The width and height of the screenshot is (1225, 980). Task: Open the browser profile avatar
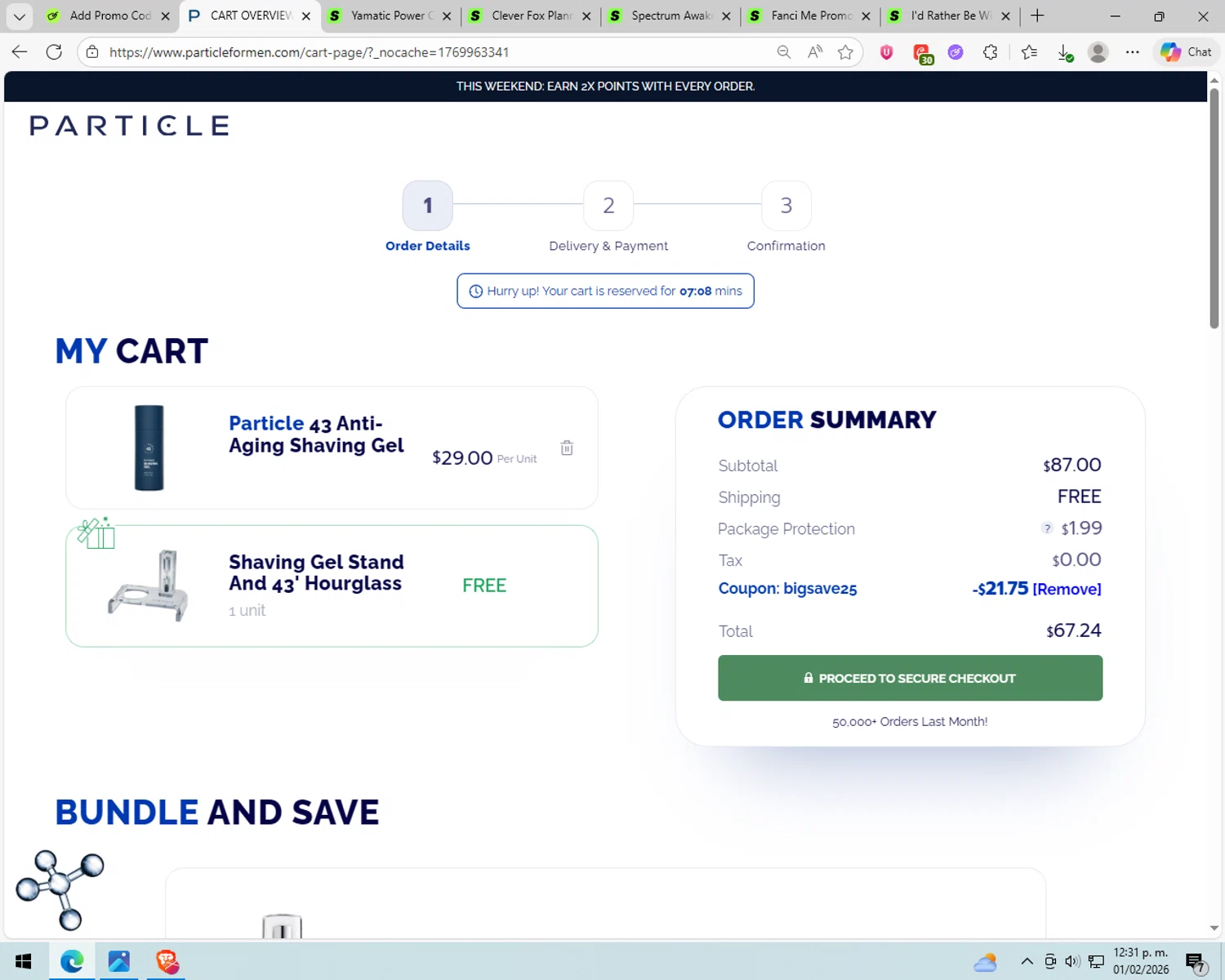pos(1098,52)
